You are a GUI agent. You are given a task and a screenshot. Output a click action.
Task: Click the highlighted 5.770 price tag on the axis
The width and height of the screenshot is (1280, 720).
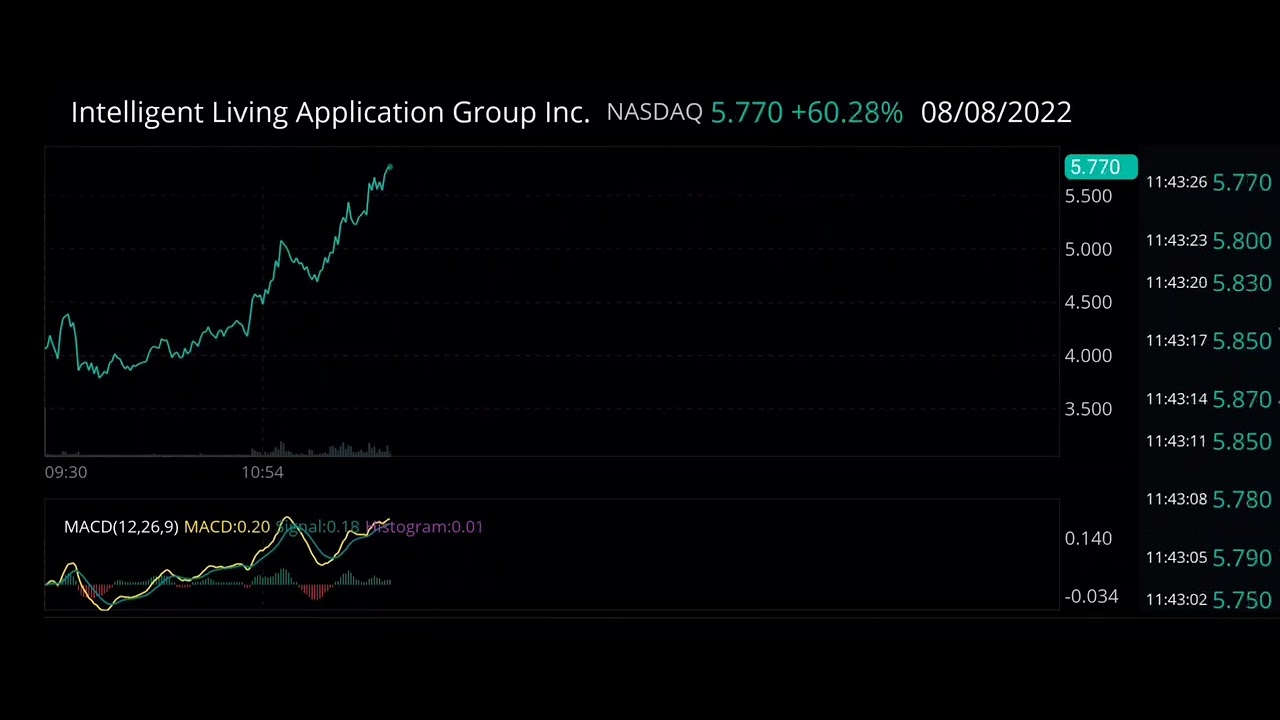1100,167
